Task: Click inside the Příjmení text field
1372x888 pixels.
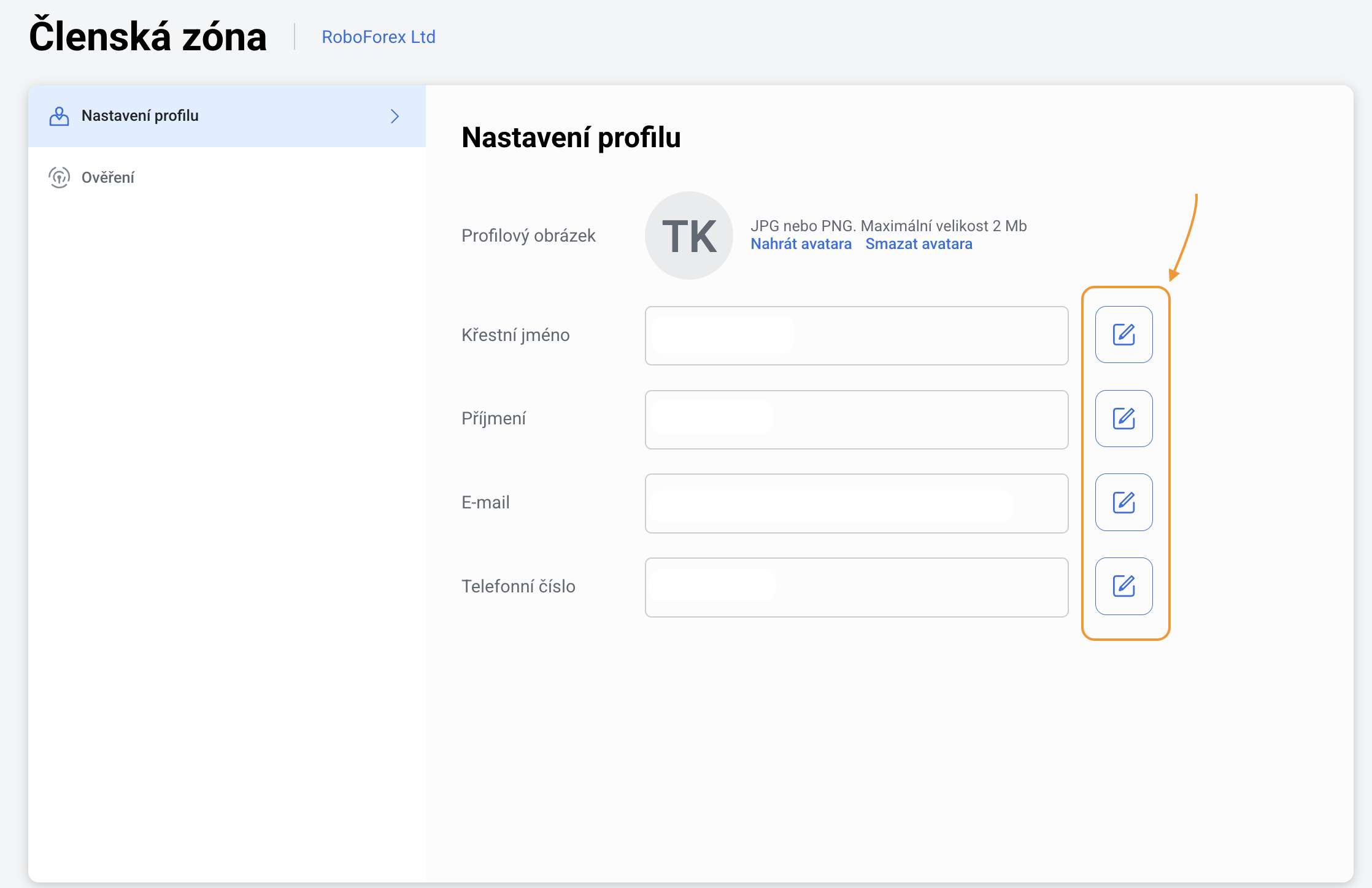Action: click(856, 419)
